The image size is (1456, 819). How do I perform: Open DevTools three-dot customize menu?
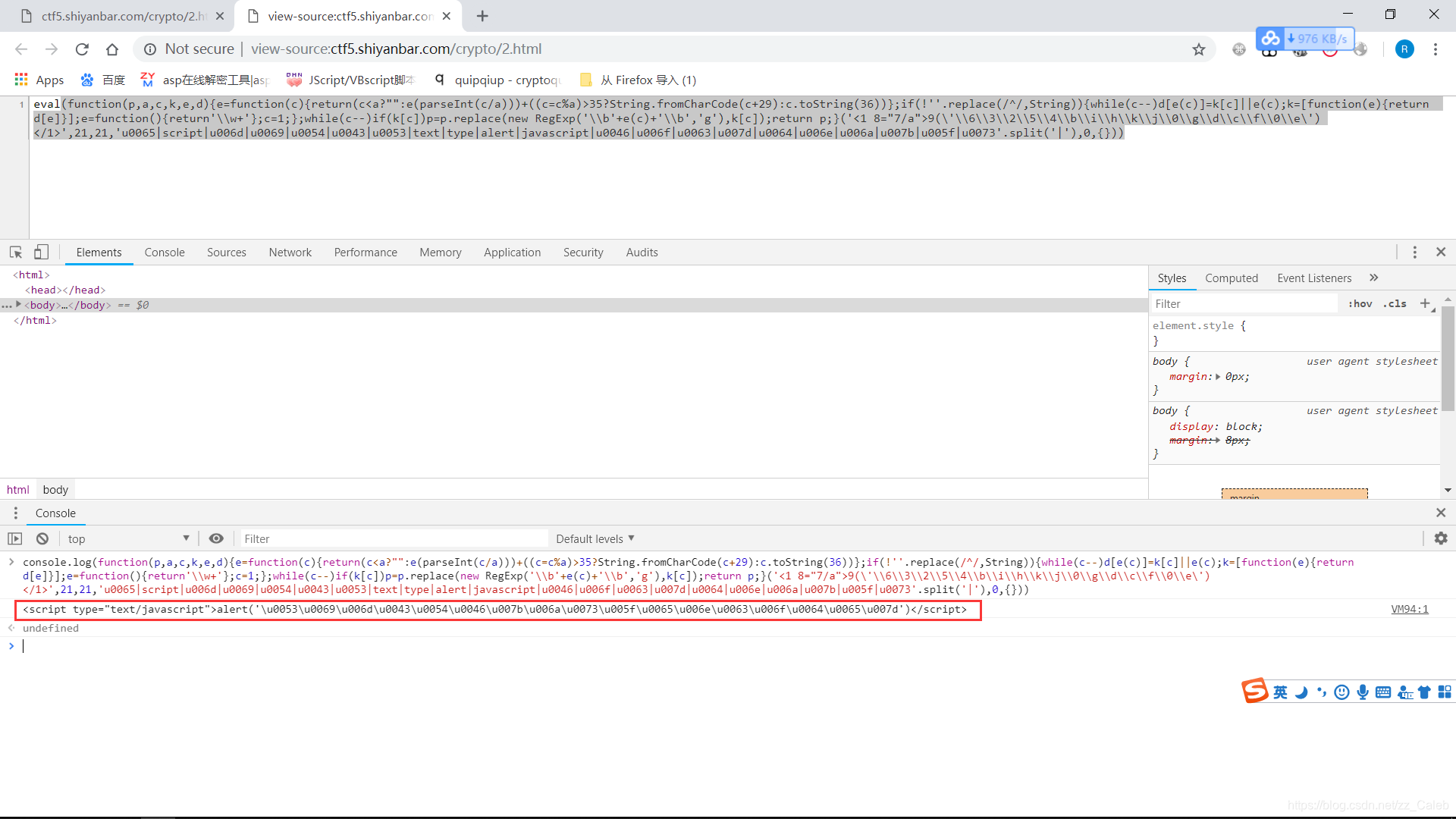(1414, 252)
